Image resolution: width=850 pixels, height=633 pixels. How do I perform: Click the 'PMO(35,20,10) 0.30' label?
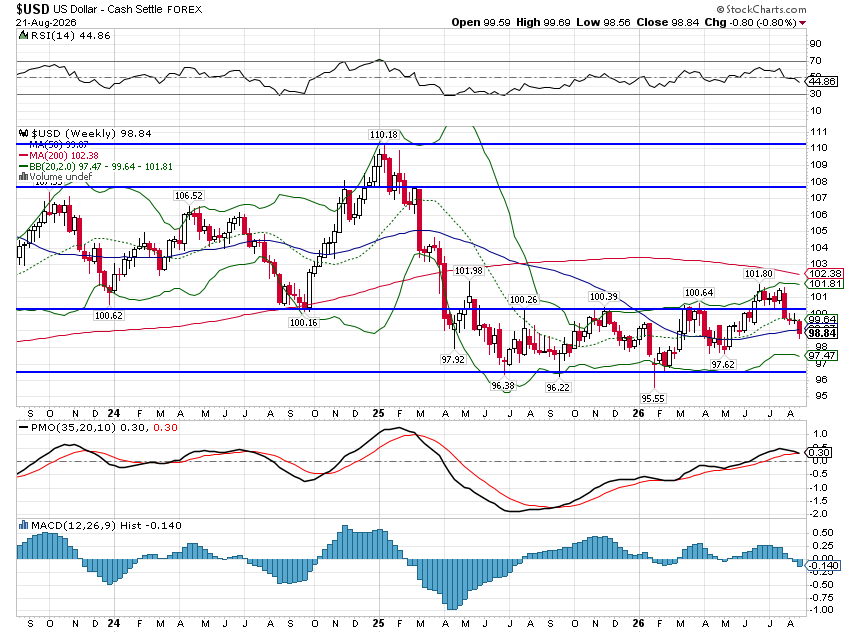tap(90, 428)
